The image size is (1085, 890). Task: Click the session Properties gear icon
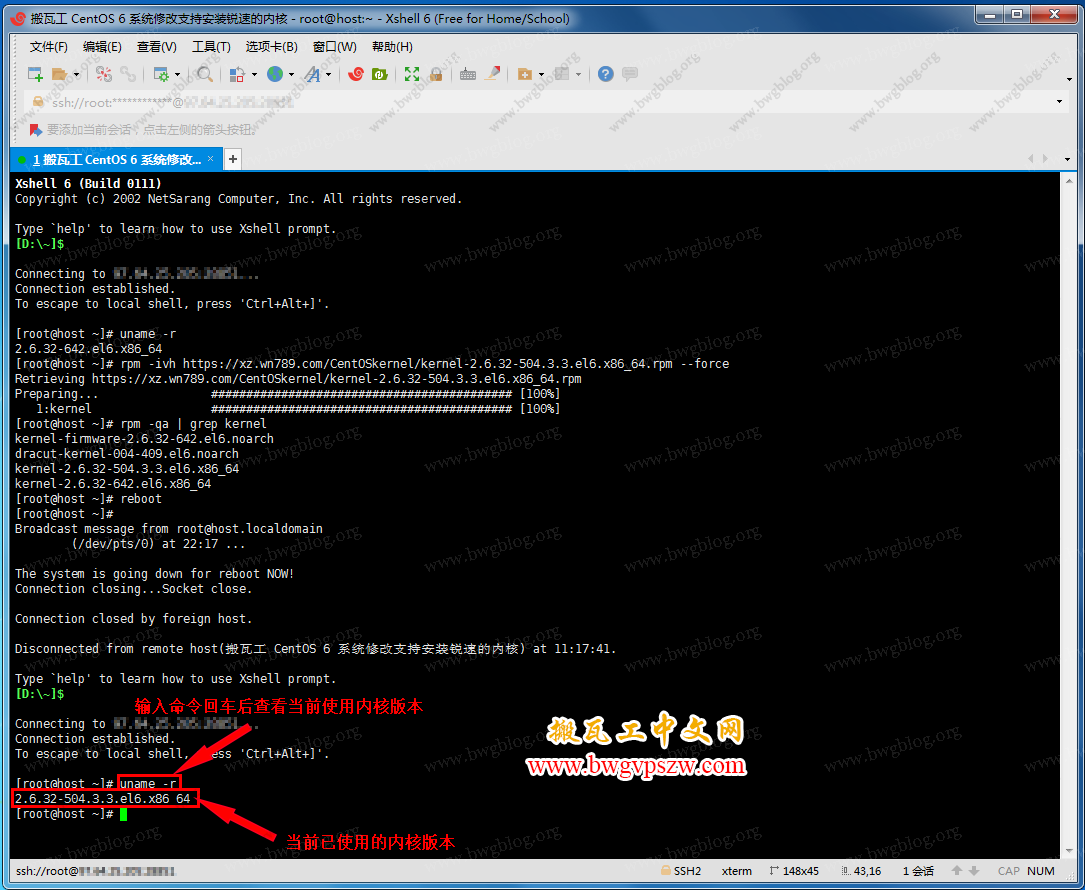pyautogui.click(x=161, y=74)
